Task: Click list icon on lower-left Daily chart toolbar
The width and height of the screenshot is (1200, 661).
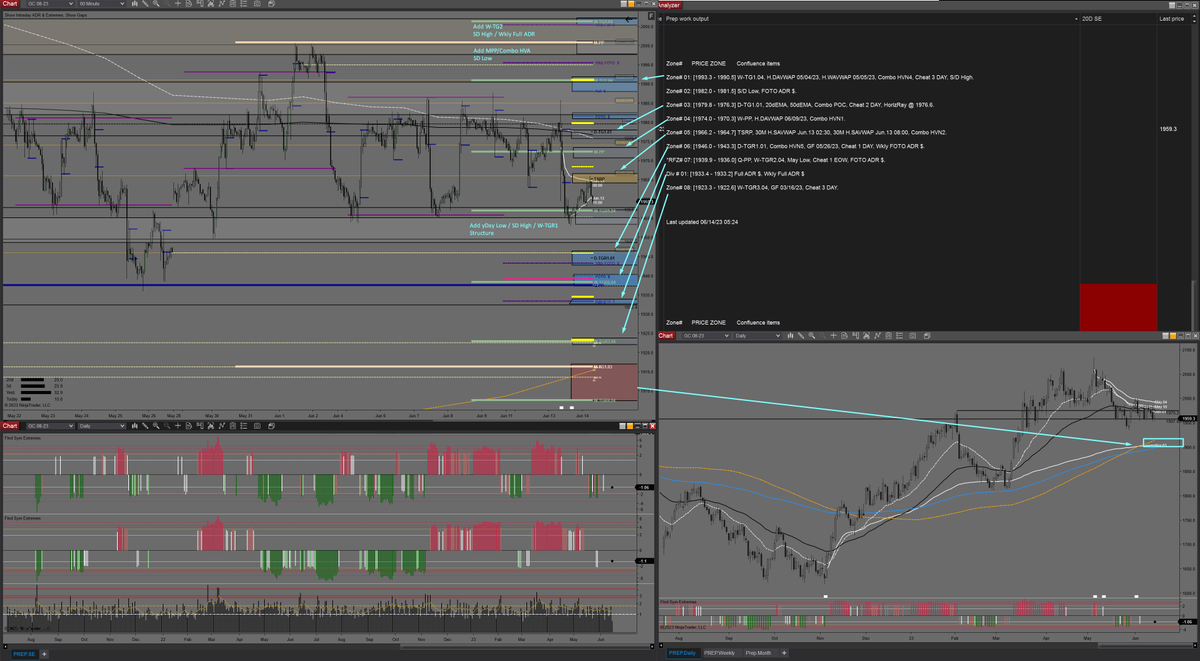Action: pos(244,426)
